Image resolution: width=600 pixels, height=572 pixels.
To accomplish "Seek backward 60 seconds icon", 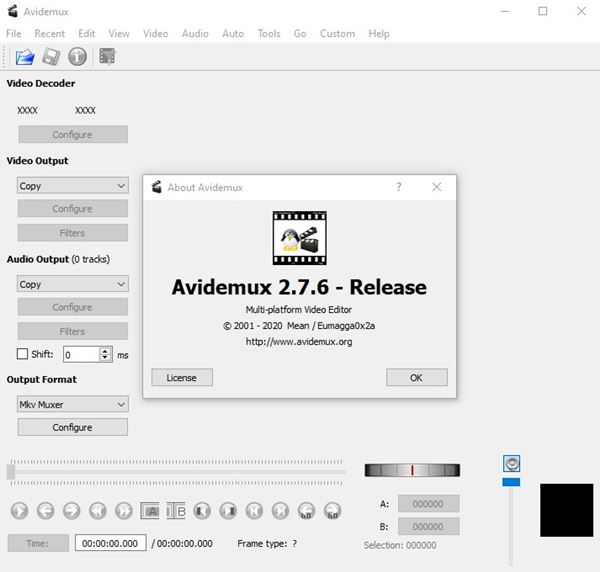I will [307, 511].
